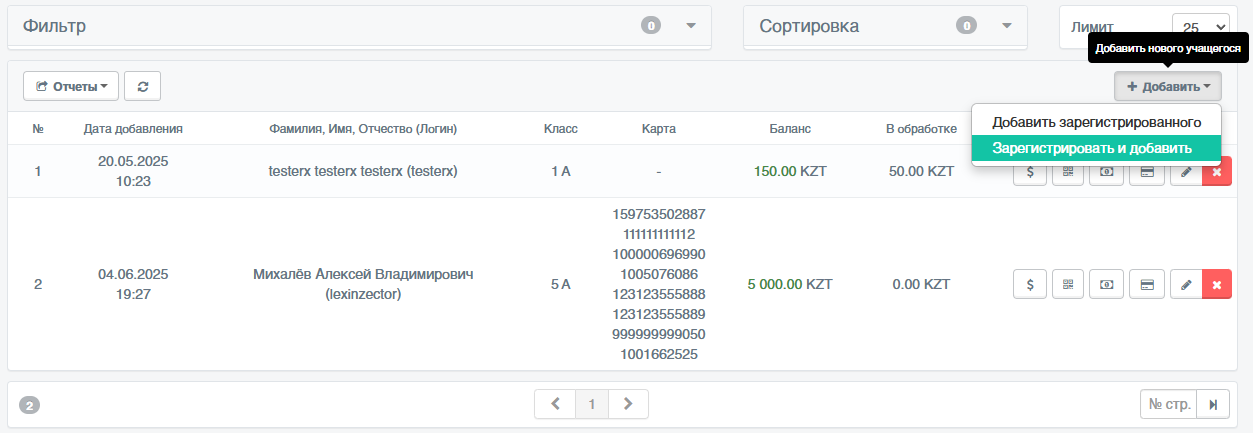
Task: Choose Добавить зарегистрированного from the menu
Action: (x=1096, y=122)
